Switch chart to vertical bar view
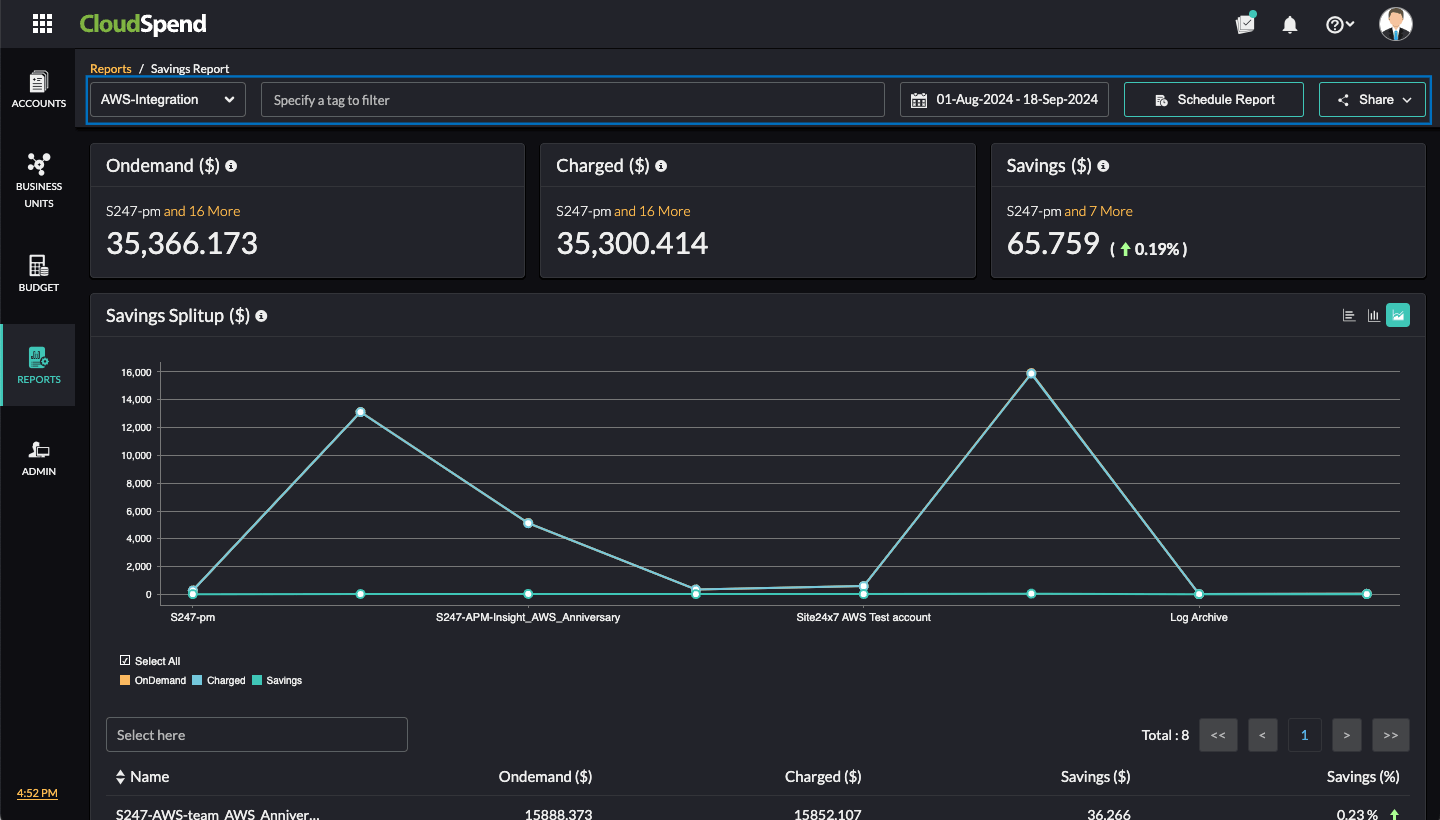The width and height of the screenshot is (1440, 820). [1374, 316]
